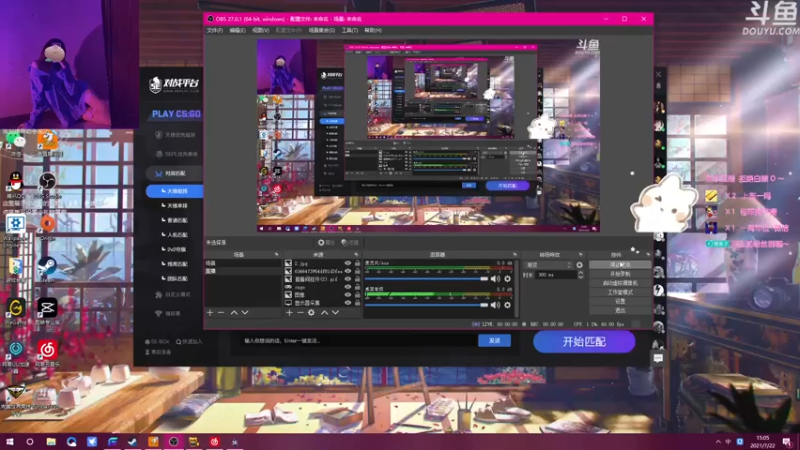The image size is (800, 450).
Task: Remove selected scene with Scenes minus button
Action: pyautogui.click(x=221, y=312)
